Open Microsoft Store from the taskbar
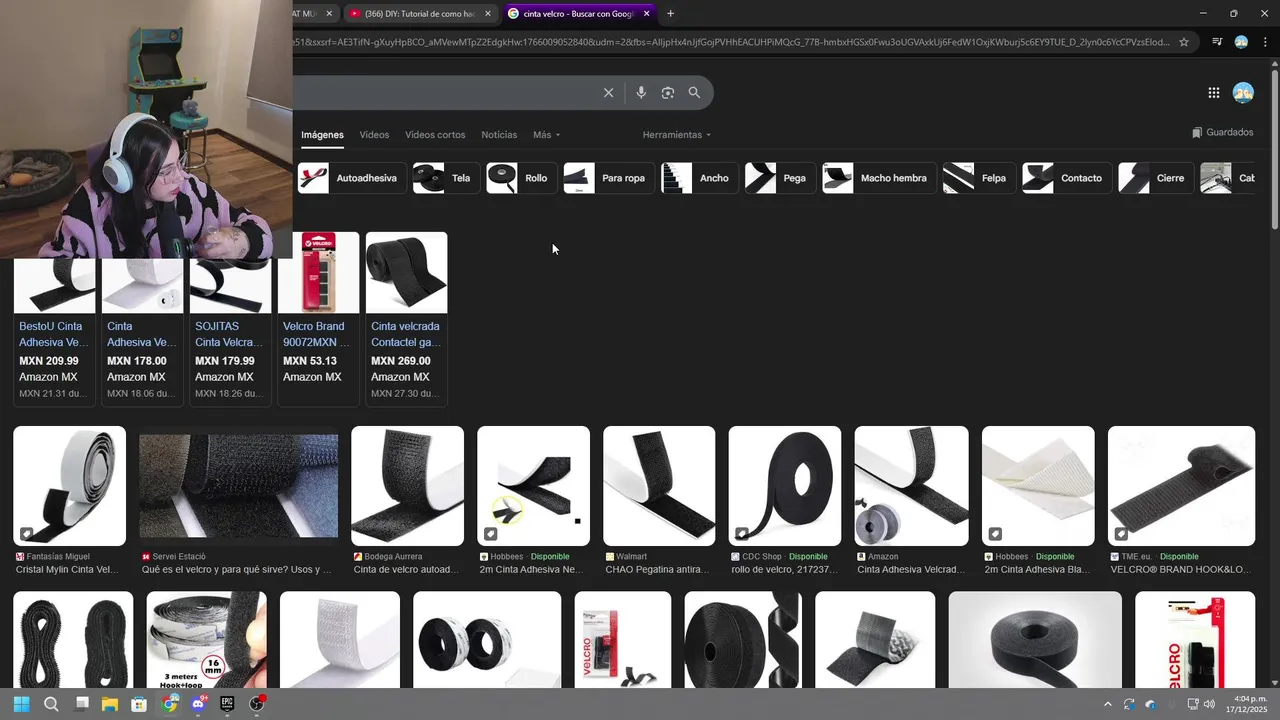Image resolution: width=1280 pixels, height=720 pixels. (139, 704)
